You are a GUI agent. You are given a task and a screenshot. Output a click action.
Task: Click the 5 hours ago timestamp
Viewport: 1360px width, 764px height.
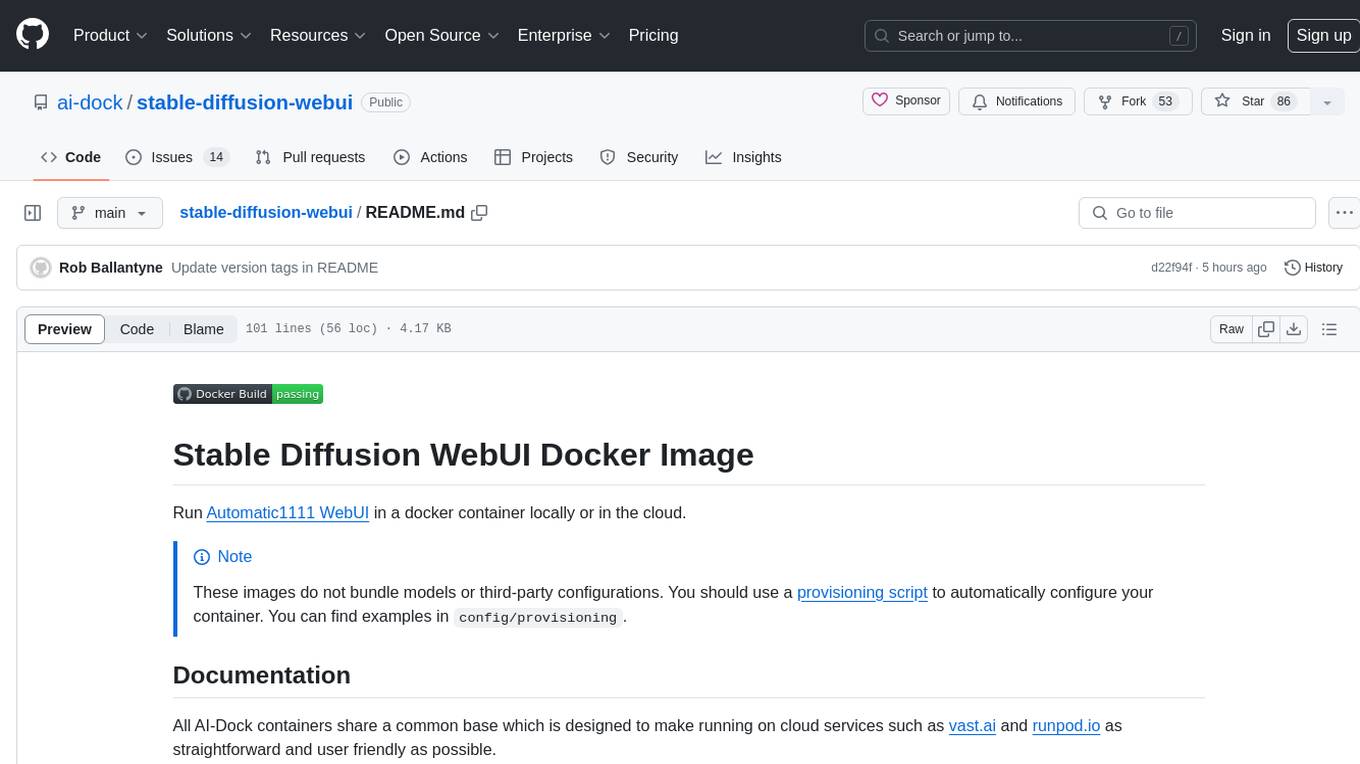coord(1234,267)
